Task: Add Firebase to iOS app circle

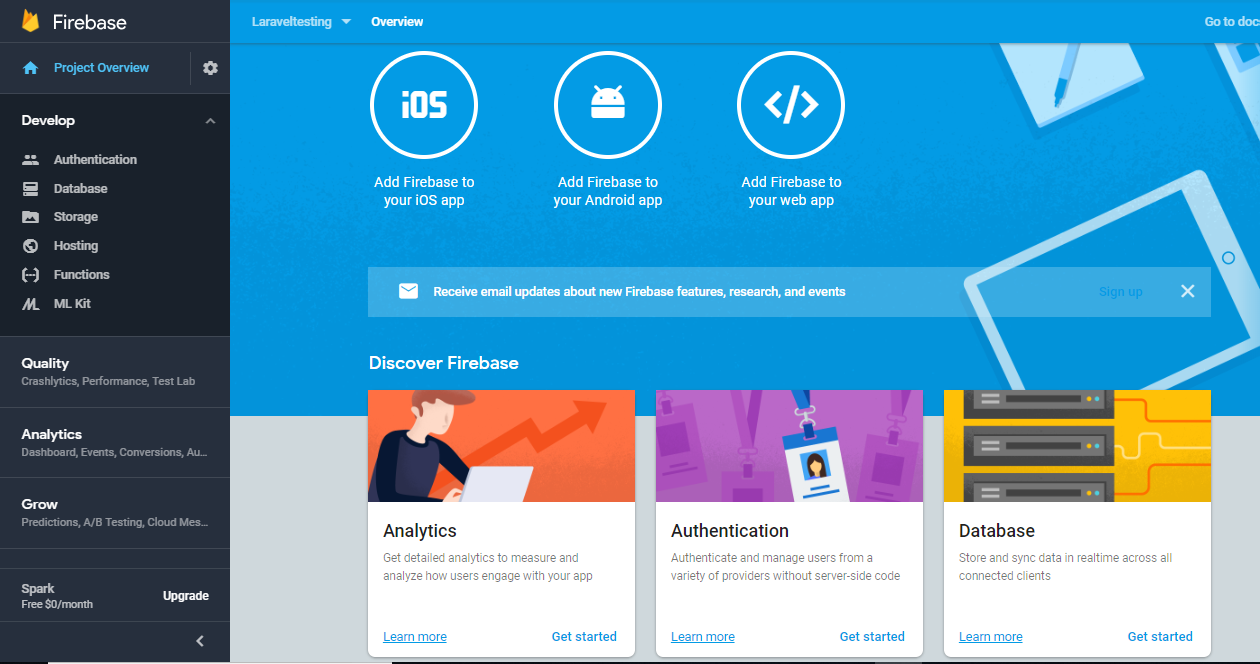Action: tap(424, 105)
